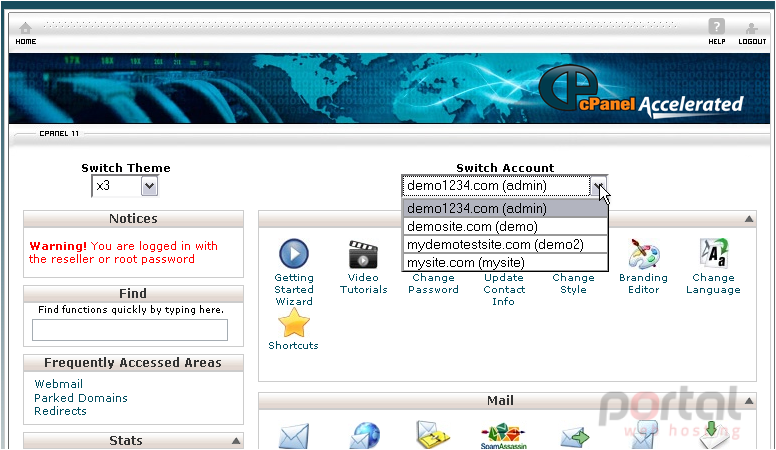This screenshot has width=776, height=450.
Task: Go to the Home icon
Action: (x=25, y=28)
